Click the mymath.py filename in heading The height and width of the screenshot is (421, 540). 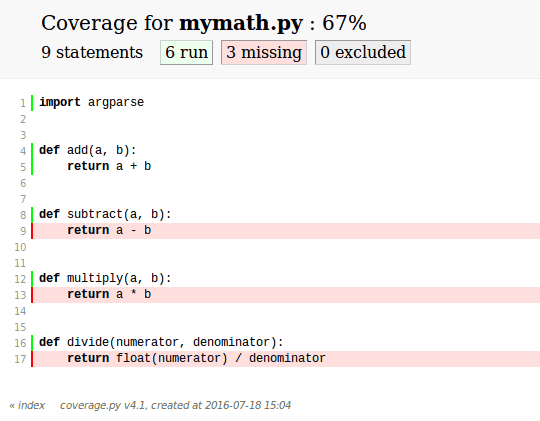pos(241,23)
